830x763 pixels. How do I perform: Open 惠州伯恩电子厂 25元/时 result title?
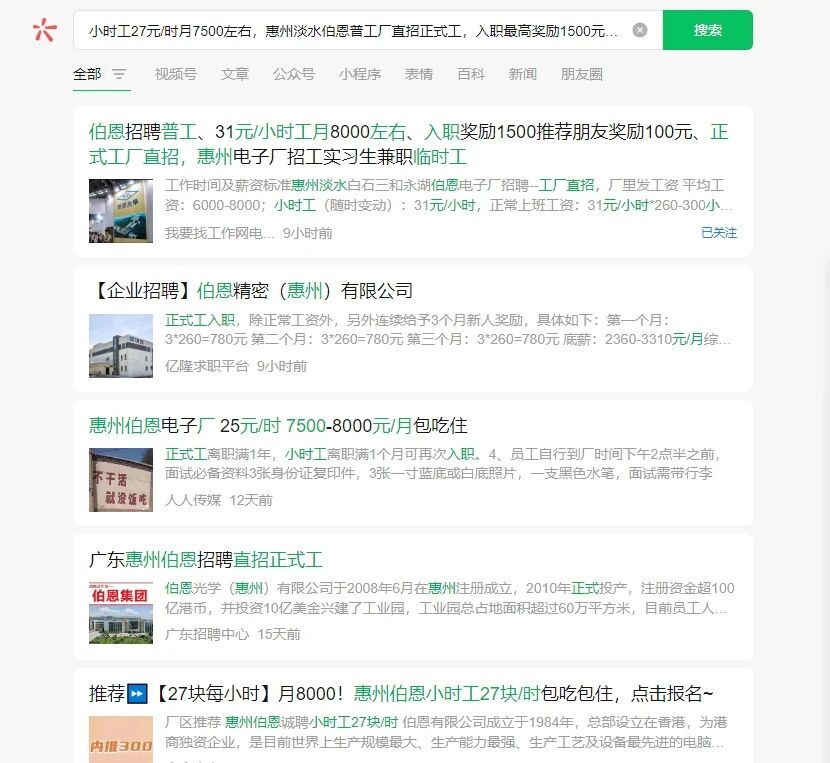(278, 425)
